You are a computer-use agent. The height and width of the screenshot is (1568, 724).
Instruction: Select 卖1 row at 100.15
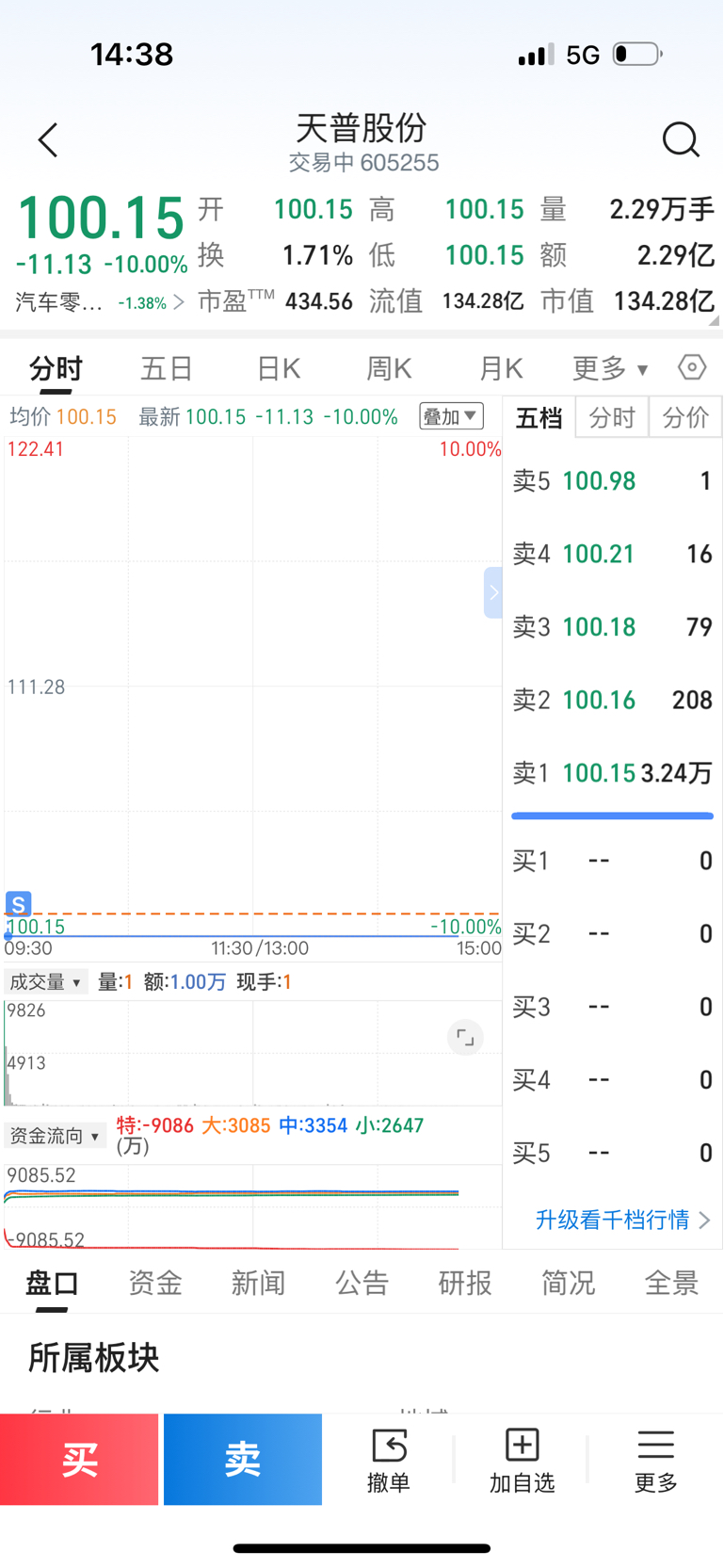612,773
